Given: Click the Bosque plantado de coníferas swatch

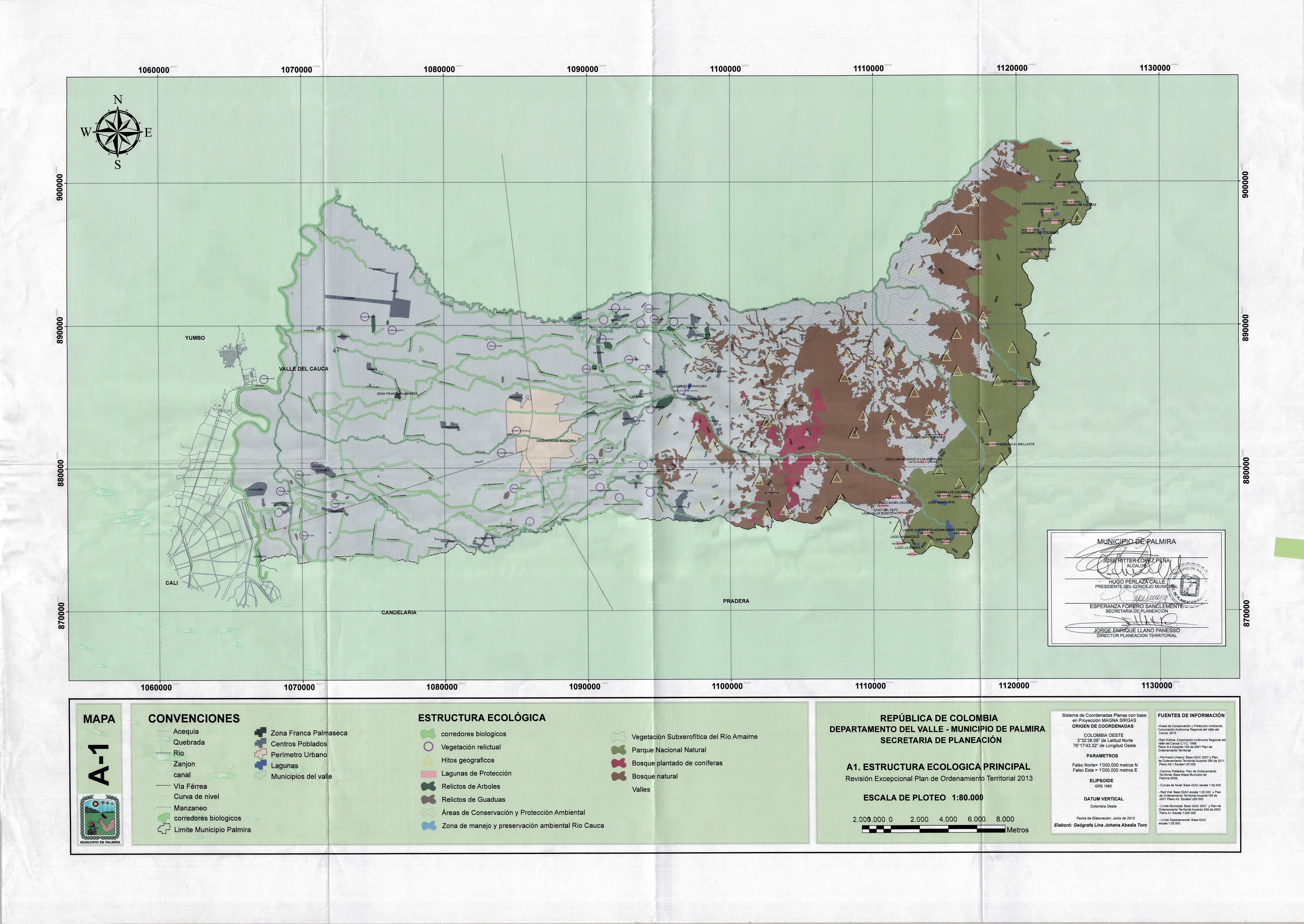Looking at the screenshot, I should coord(620,763).
